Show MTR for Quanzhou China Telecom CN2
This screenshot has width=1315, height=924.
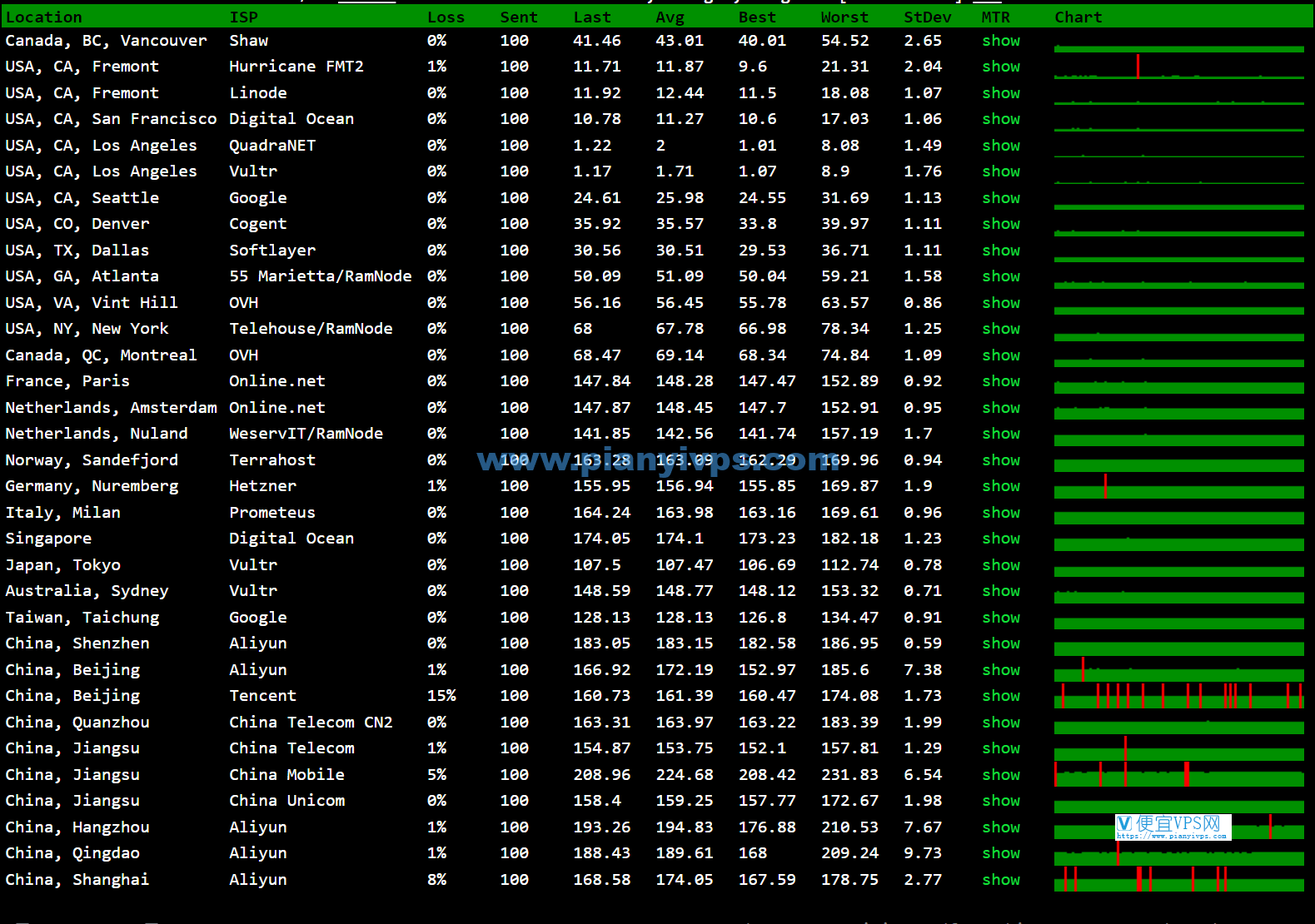[x=1000, y=723]
